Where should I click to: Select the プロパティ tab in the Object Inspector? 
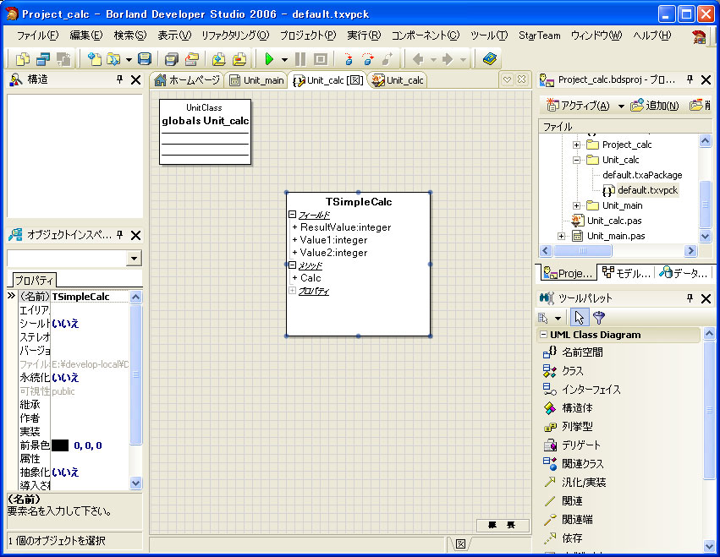tap(33, 279)
